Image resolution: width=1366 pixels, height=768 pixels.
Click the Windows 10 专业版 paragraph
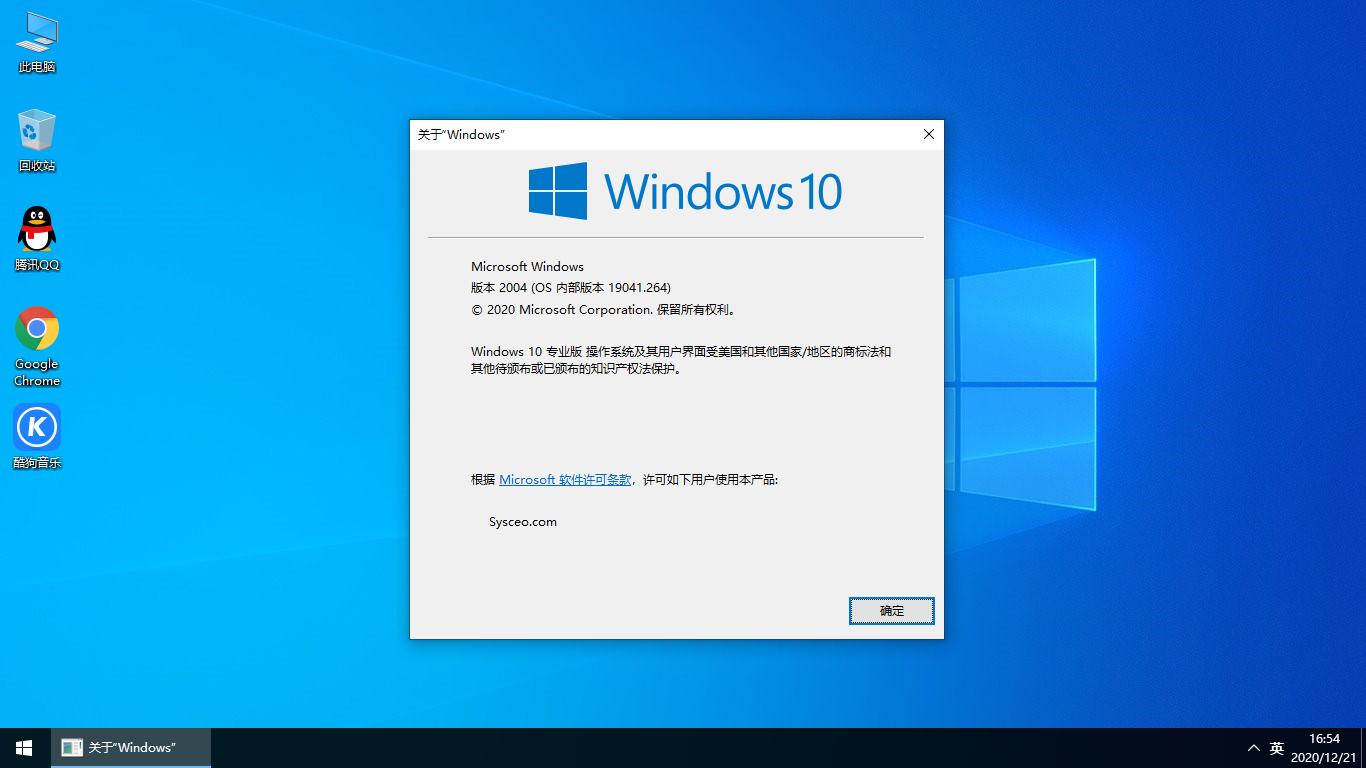(x=681, y=360)
